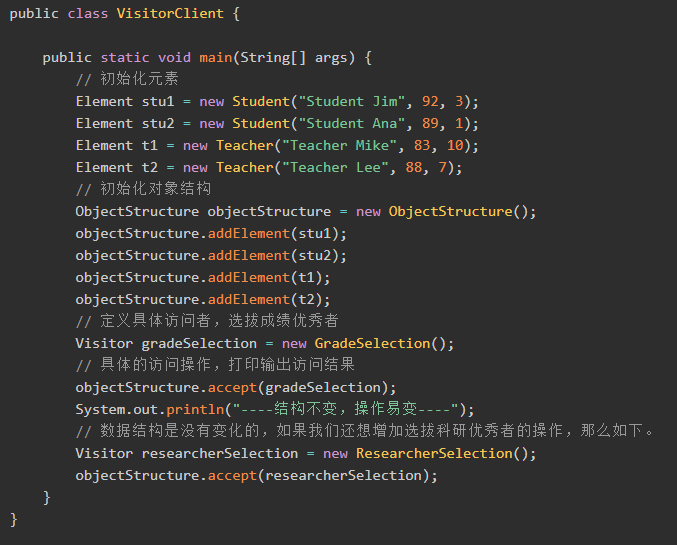Click the VisitorClient class name

coord(170,13)
